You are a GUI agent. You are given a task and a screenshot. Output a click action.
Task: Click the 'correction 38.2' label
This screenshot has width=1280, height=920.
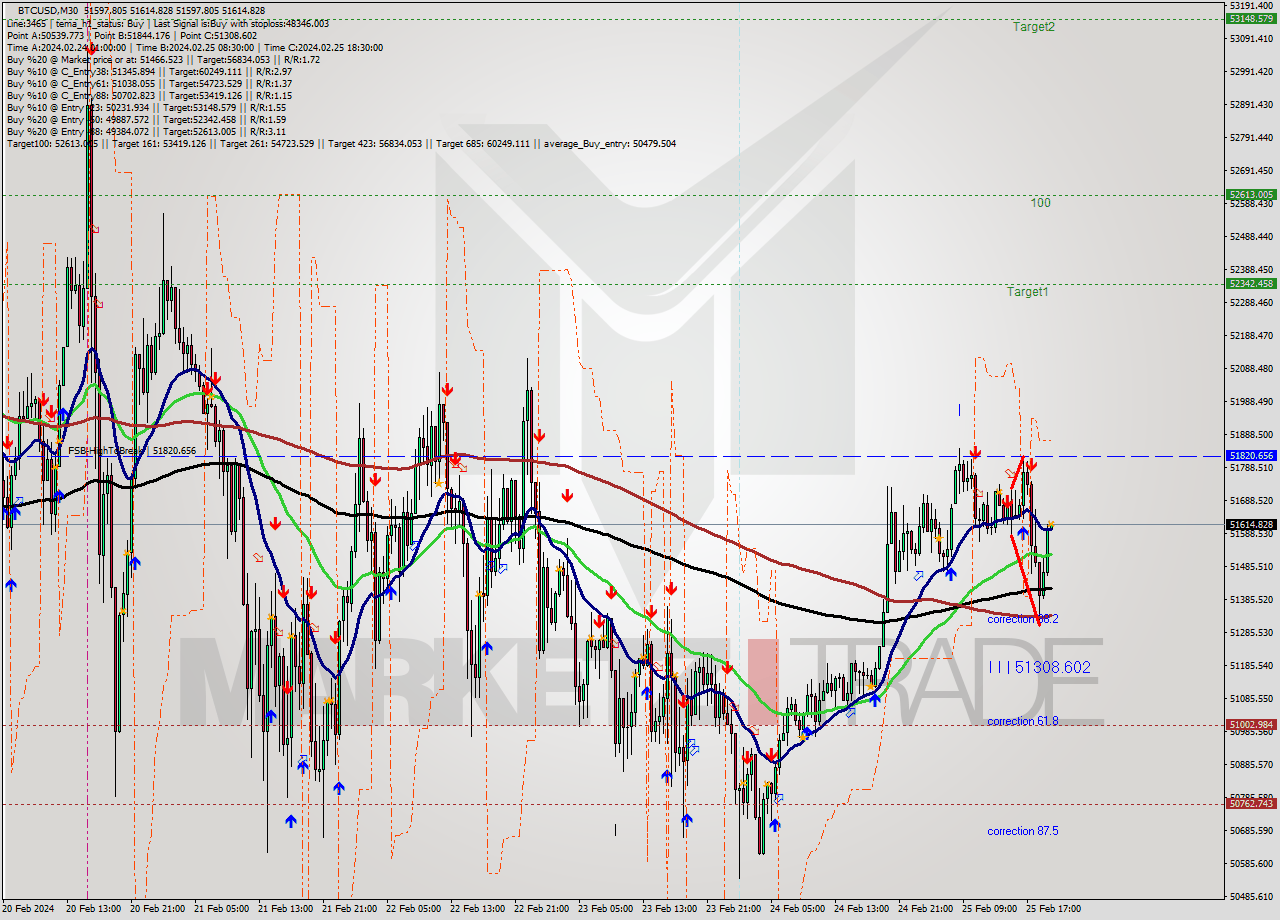click(1022, 619)
